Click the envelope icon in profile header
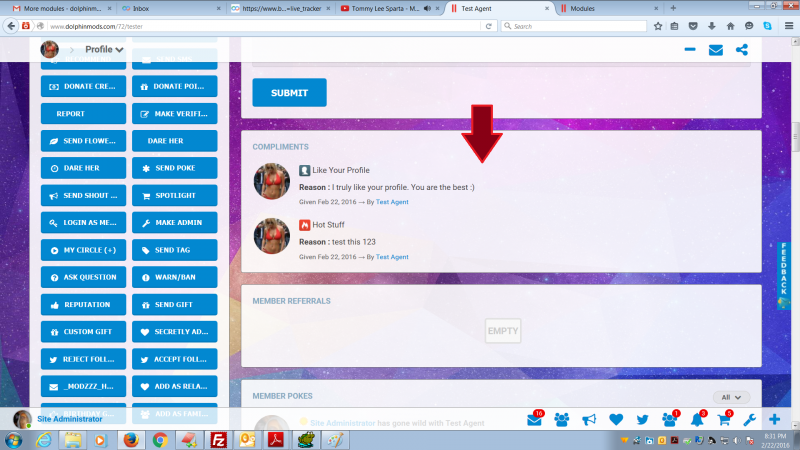 coord(716,49)
